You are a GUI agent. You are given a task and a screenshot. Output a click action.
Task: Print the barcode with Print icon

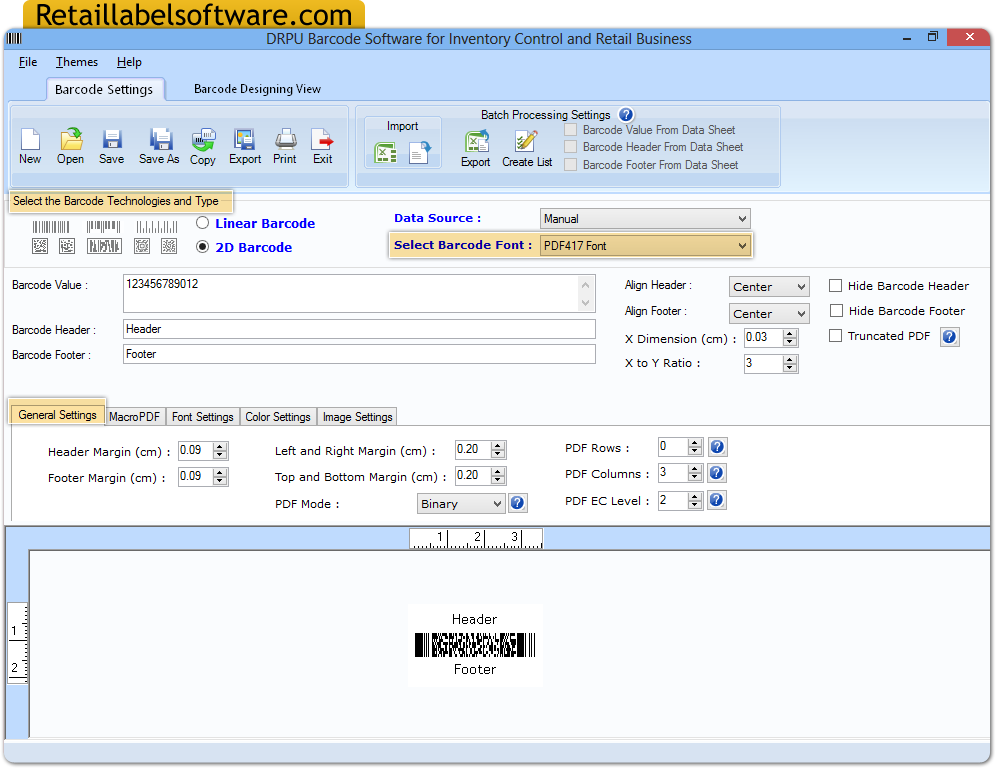(x=285, y=139)
